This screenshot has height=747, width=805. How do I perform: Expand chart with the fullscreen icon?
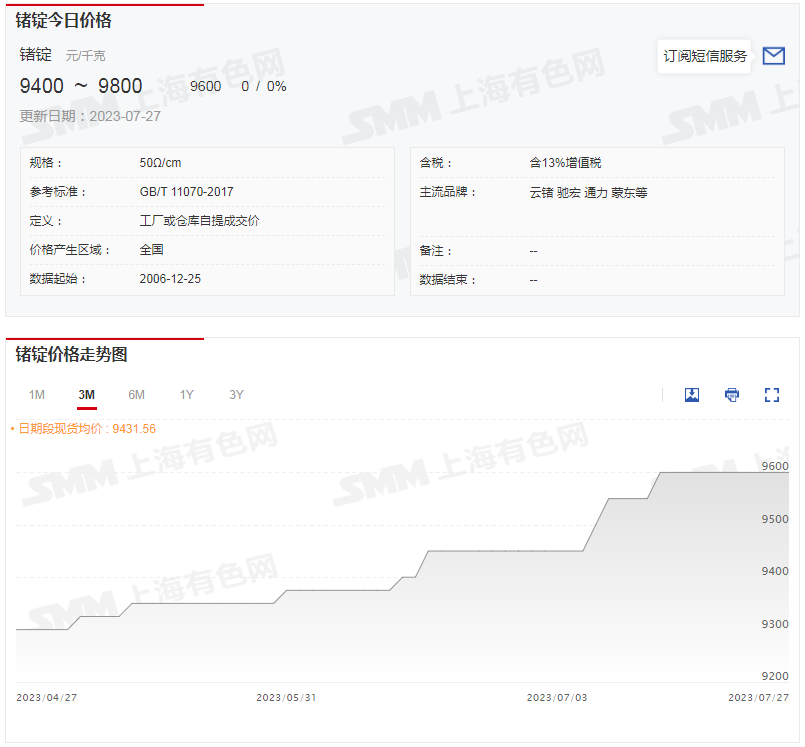coord(771,395)
